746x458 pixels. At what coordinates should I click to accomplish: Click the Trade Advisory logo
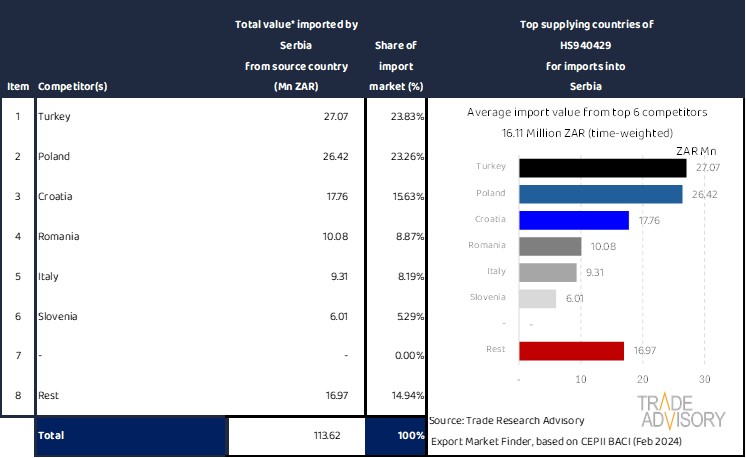(682, 411)
